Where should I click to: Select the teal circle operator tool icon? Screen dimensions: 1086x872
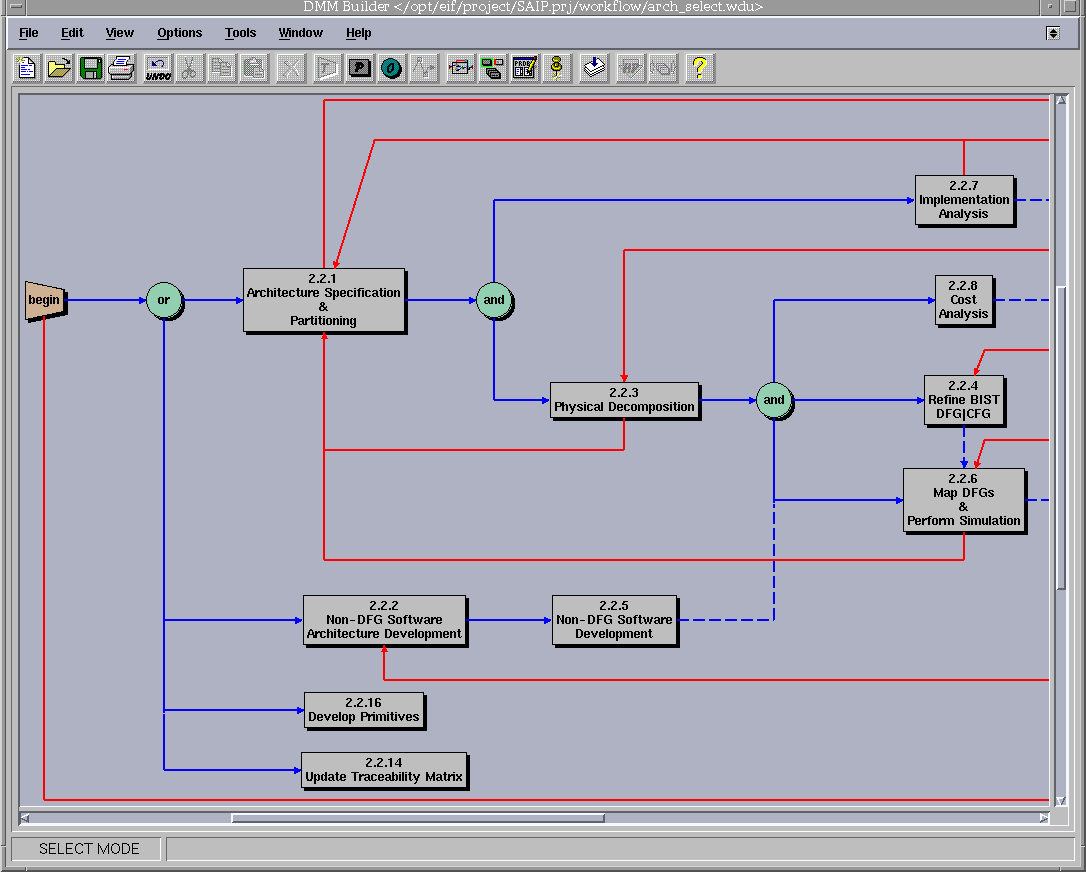[x=391, y=68]
